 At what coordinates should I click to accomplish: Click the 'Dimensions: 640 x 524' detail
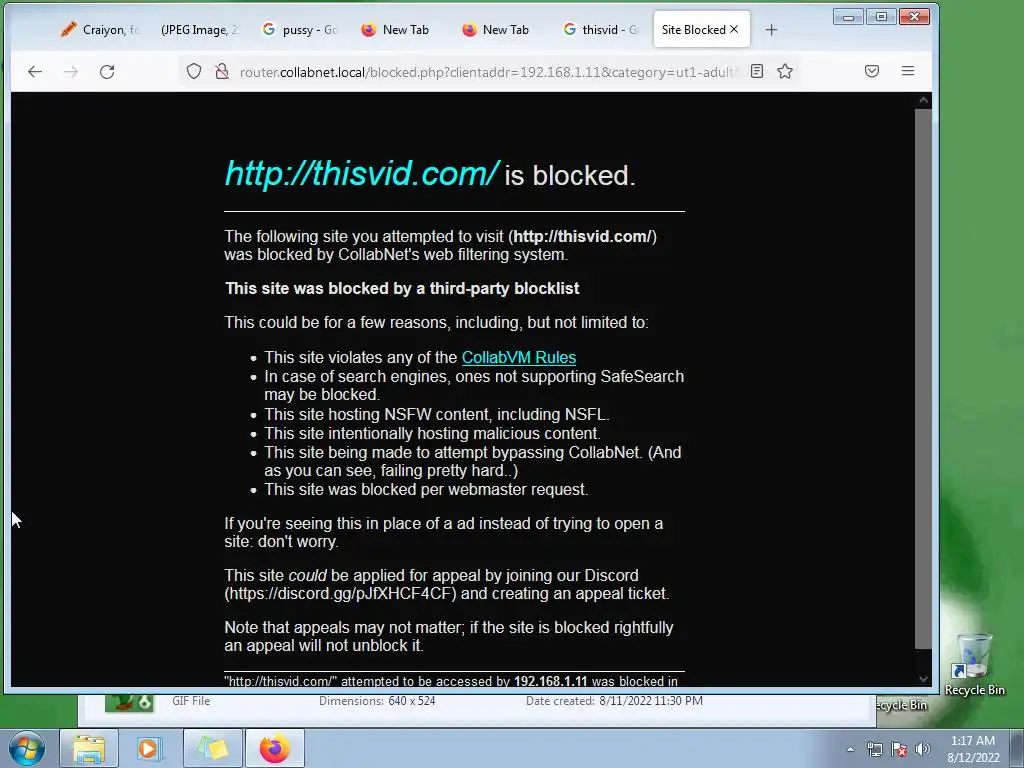(x=377, y=701)
